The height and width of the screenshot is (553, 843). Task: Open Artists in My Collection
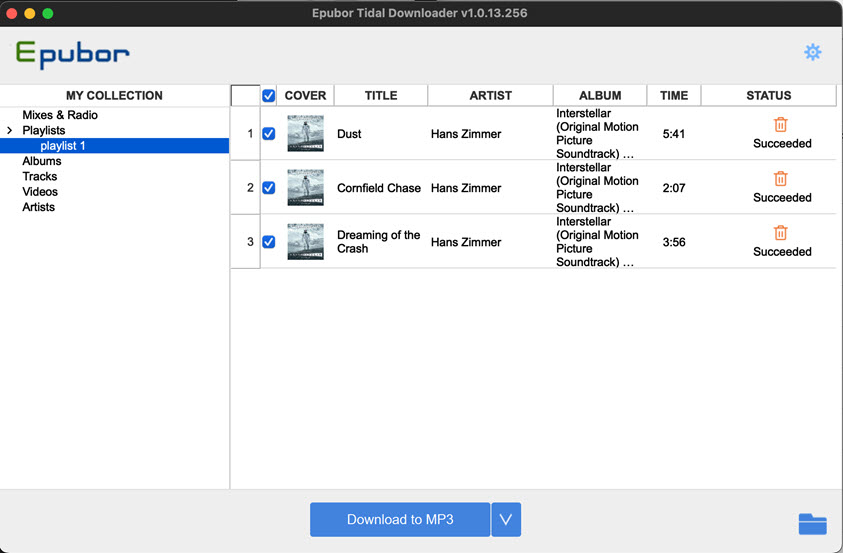[38, 207]
